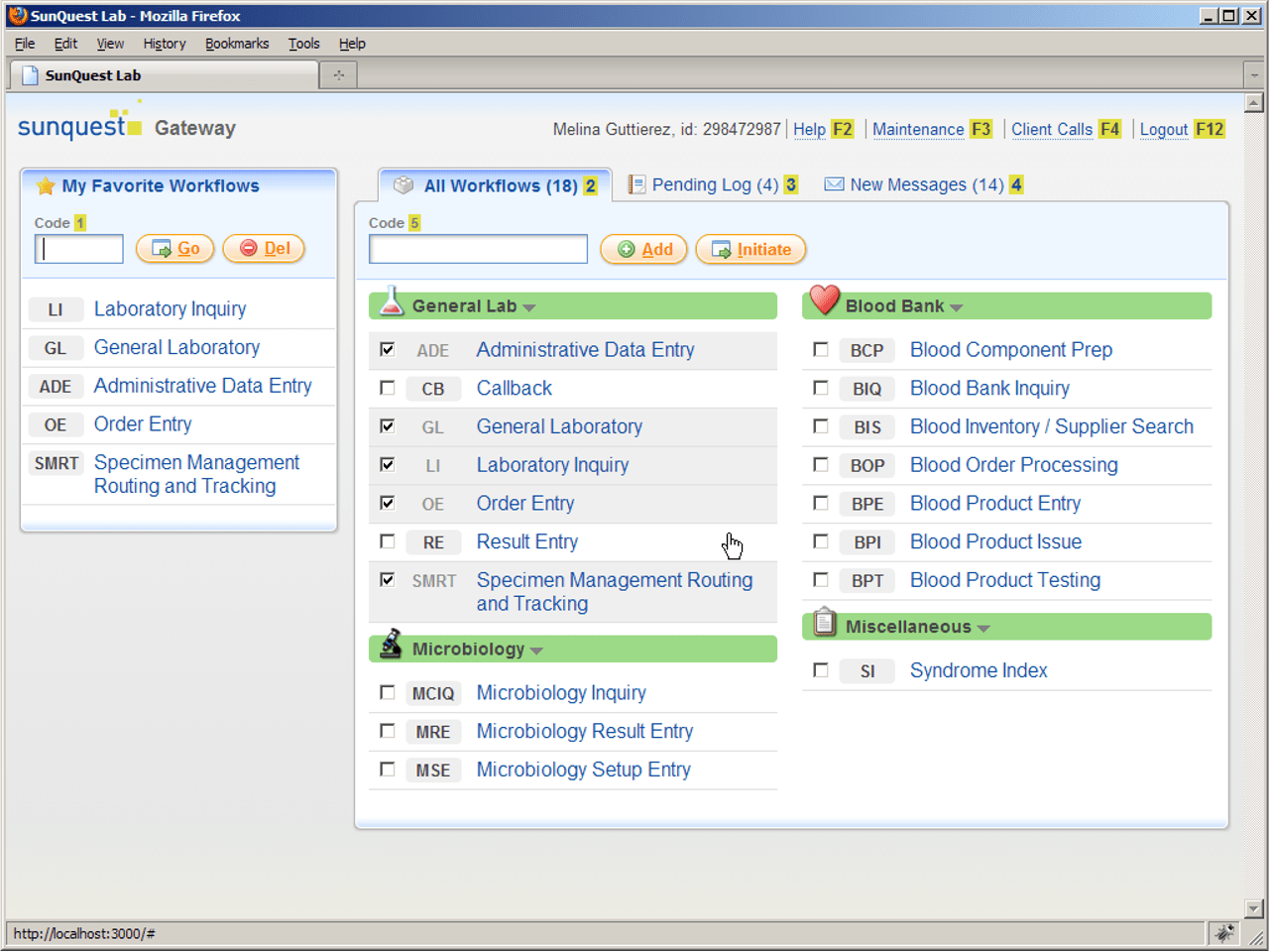Open Blood Product Testing workflow link

click(x=1005, y=580)
